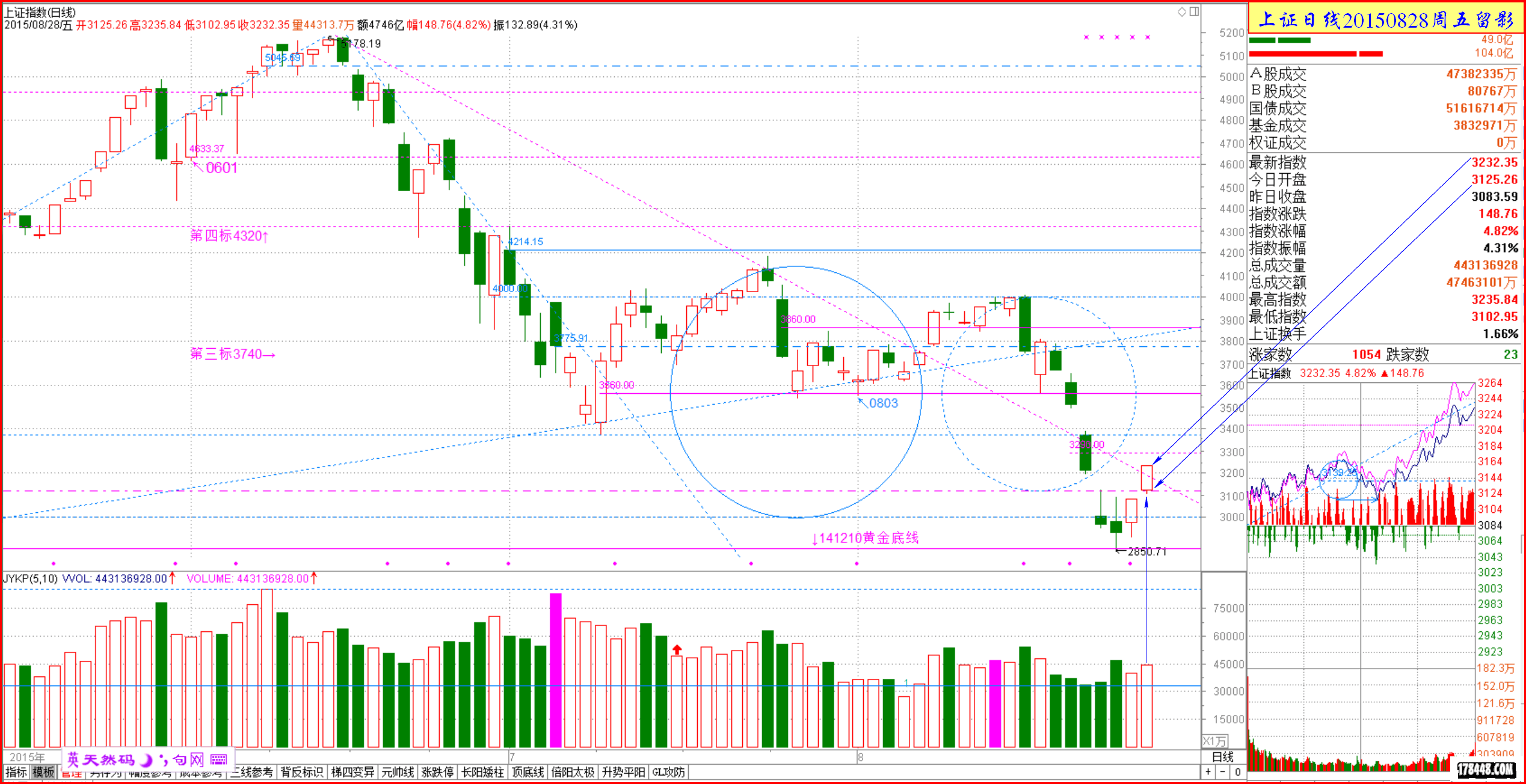Select the 梯四变异 indicator tab
Viewport: 1526px width, 784px height.
tap(352, 773)
